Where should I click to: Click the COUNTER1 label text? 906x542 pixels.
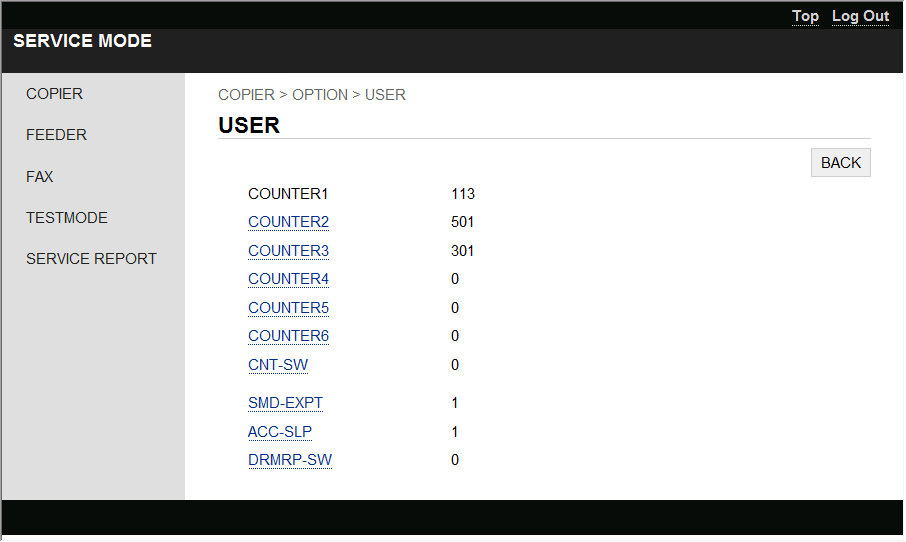coord(288,194)
